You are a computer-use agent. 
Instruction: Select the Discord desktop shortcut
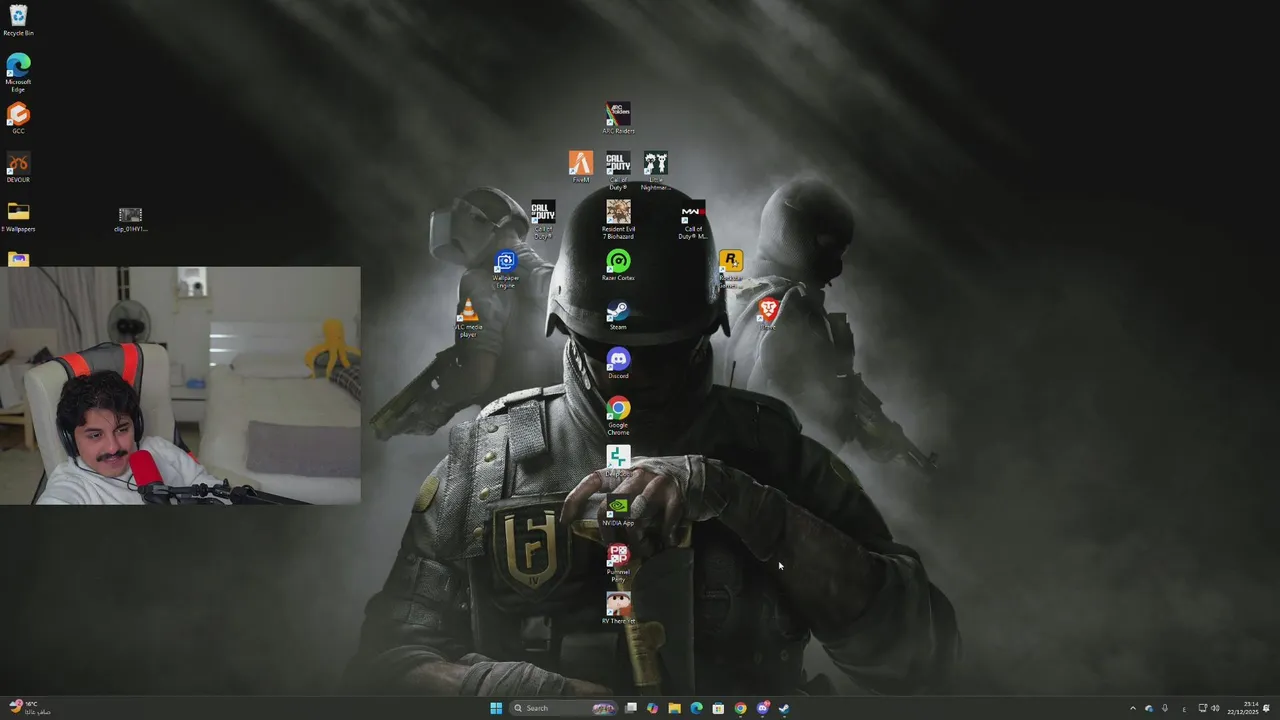tap(618, 363)
